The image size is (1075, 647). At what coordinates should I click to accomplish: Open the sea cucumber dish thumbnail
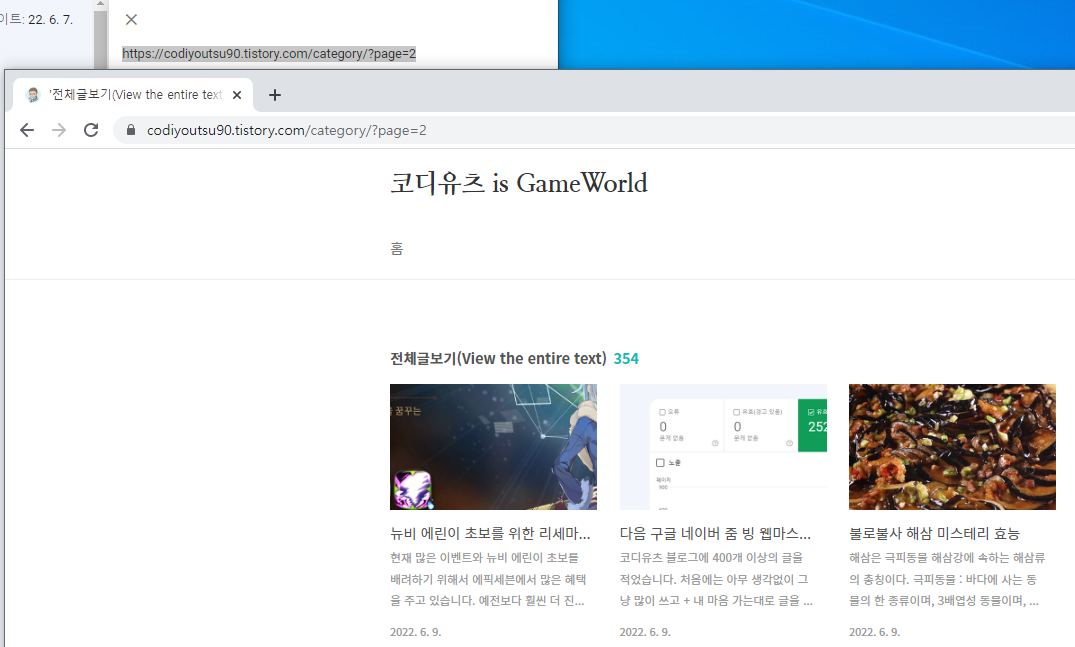pos(952,447)
